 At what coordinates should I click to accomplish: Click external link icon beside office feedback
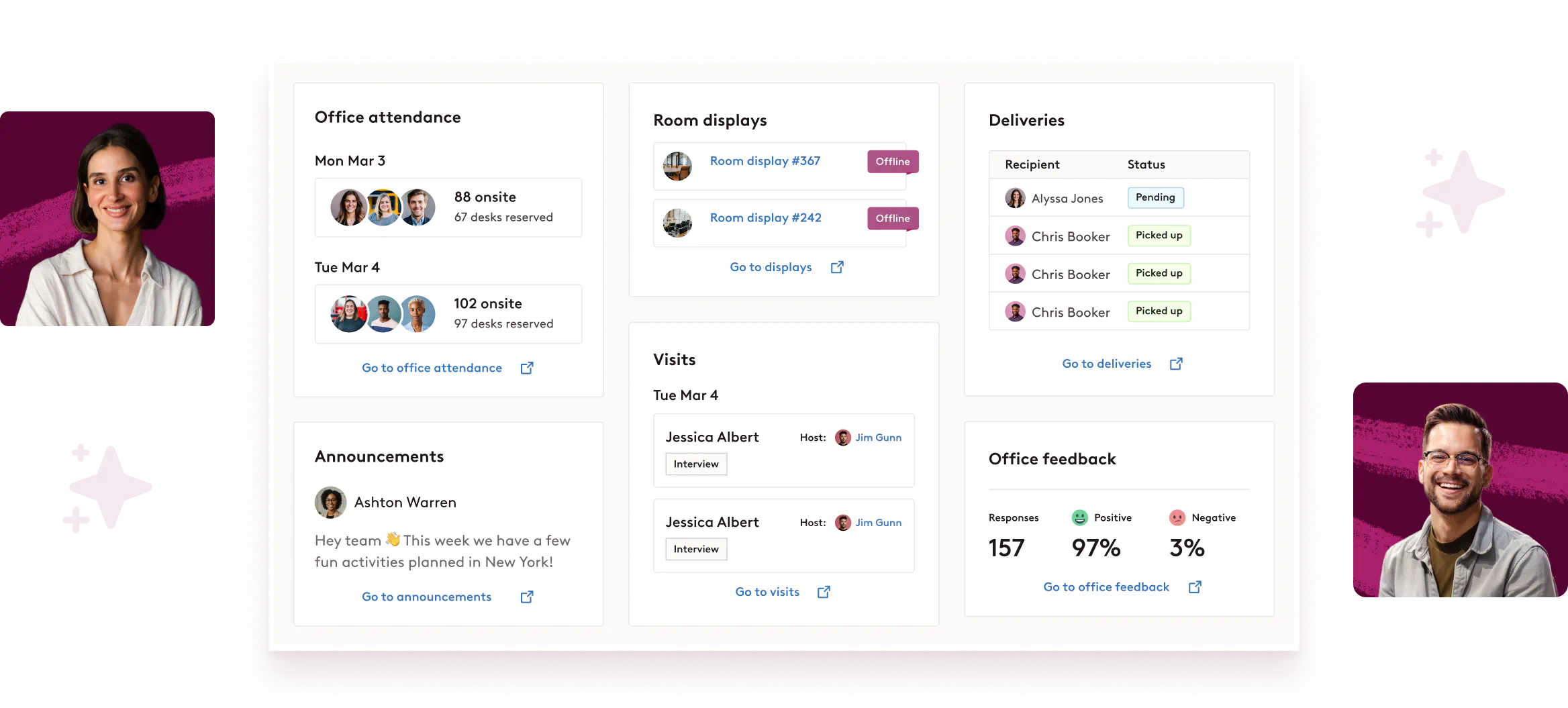pos(1195,587)
